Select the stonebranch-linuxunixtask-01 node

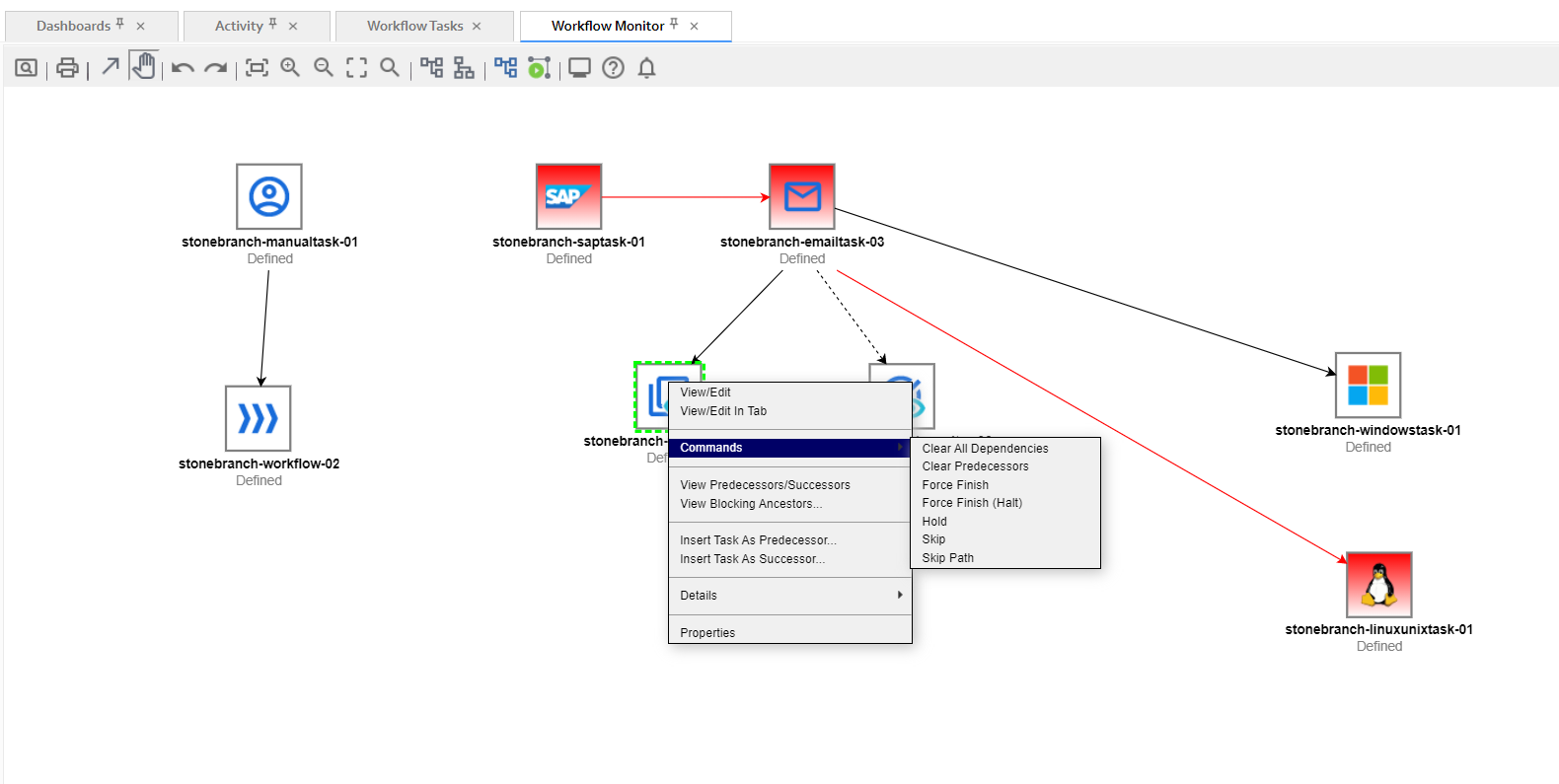click(1378, 585)
